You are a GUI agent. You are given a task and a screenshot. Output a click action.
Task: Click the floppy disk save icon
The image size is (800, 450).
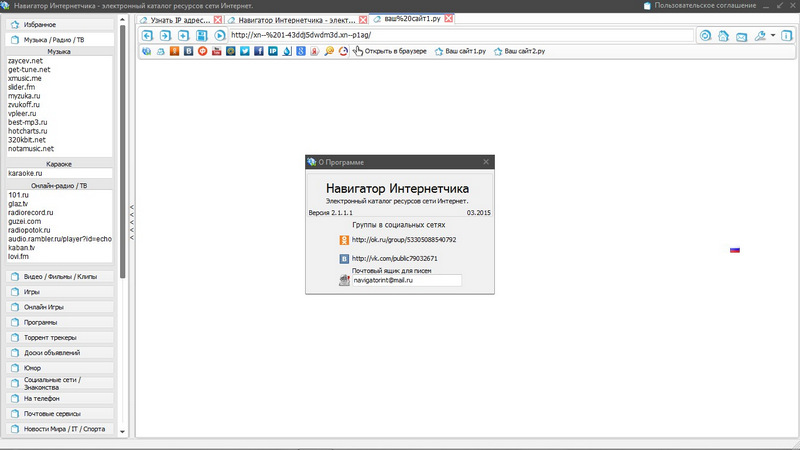pos(202,35)
